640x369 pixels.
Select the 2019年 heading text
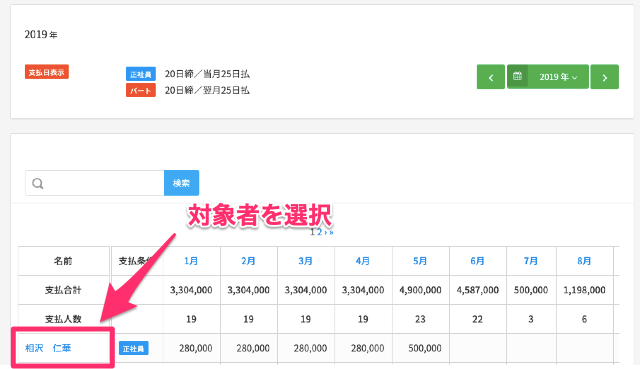coord(41,35)
